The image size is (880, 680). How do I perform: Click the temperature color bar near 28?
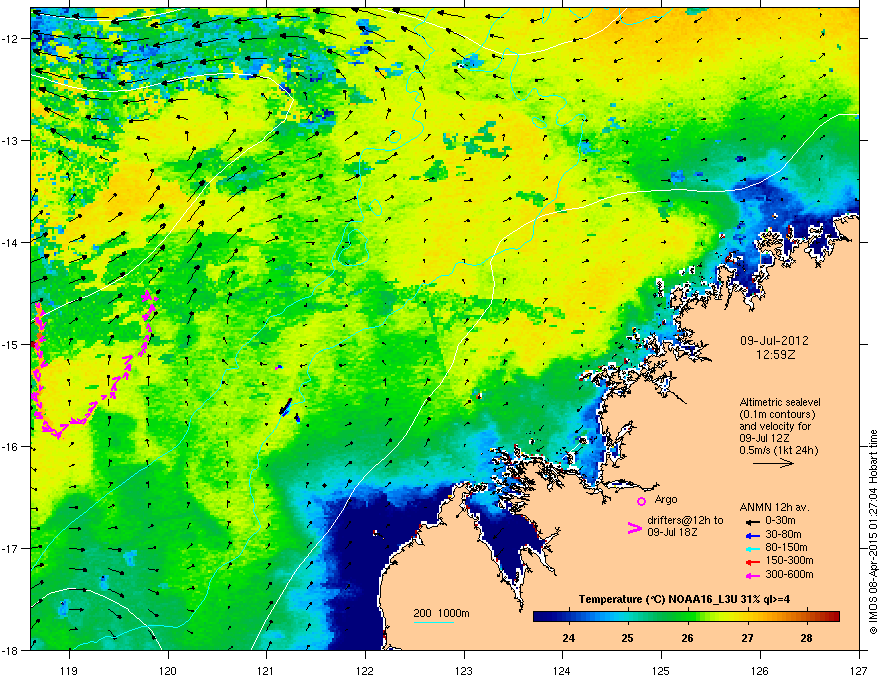[x=806, y=617]
